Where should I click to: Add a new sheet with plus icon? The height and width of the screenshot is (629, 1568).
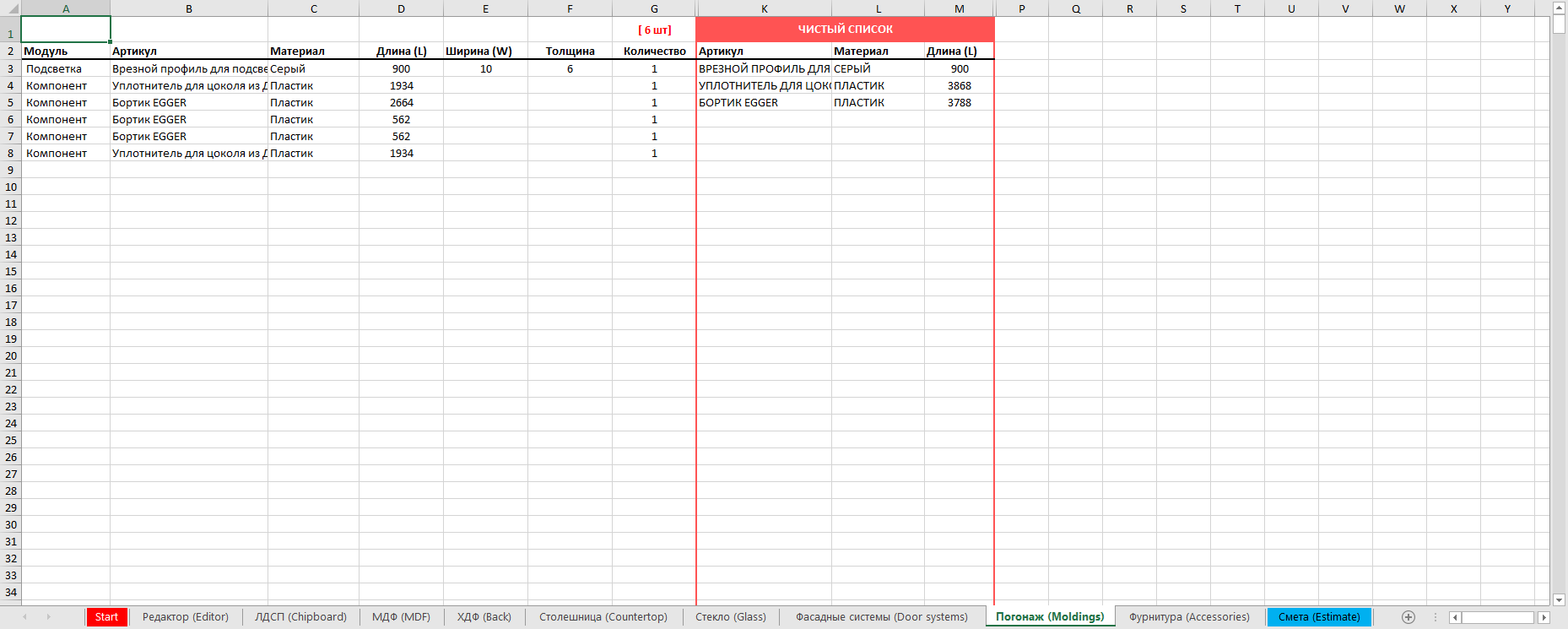1408,617
